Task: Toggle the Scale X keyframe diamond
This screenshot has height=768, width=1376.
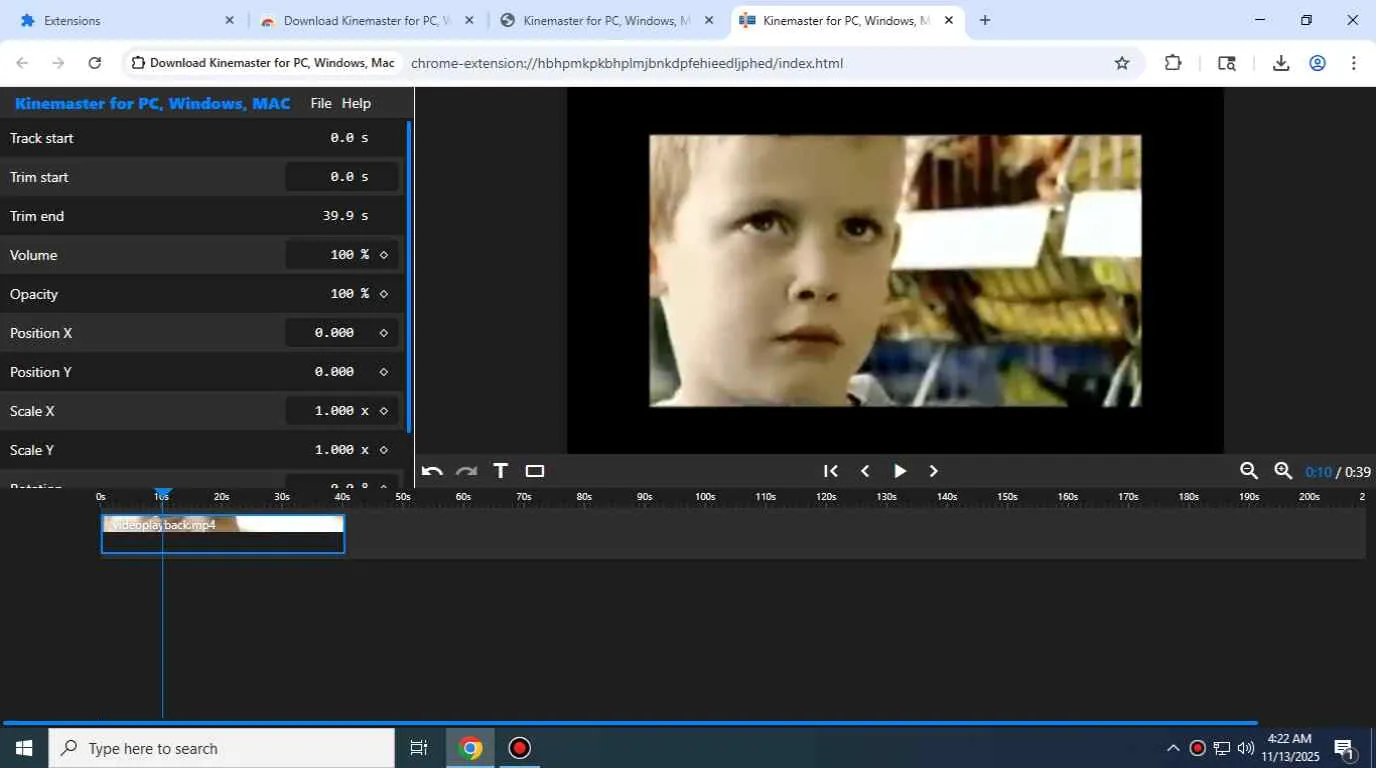Action: tap(384, 411)
